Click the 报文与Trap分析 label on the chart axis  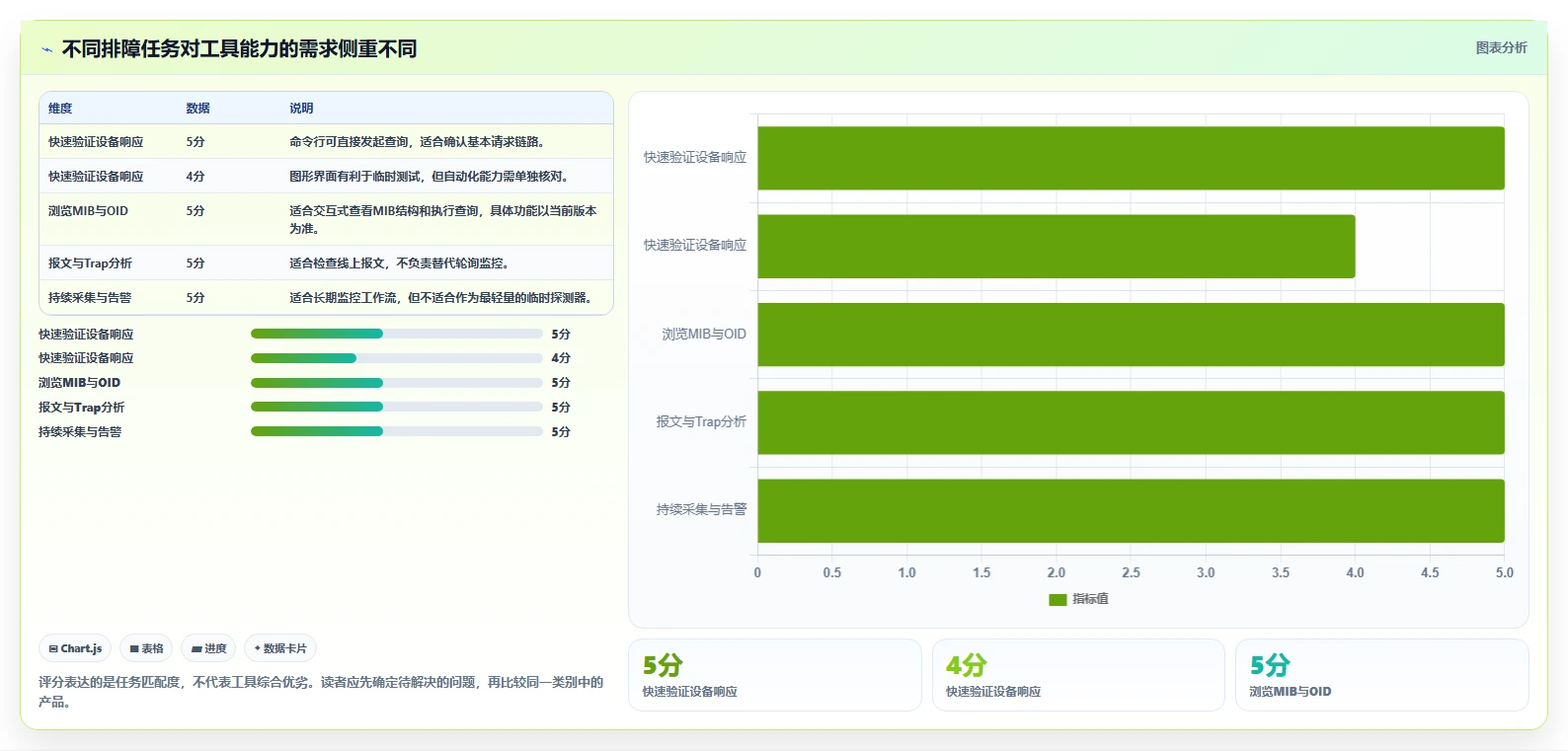pos(701,422)
